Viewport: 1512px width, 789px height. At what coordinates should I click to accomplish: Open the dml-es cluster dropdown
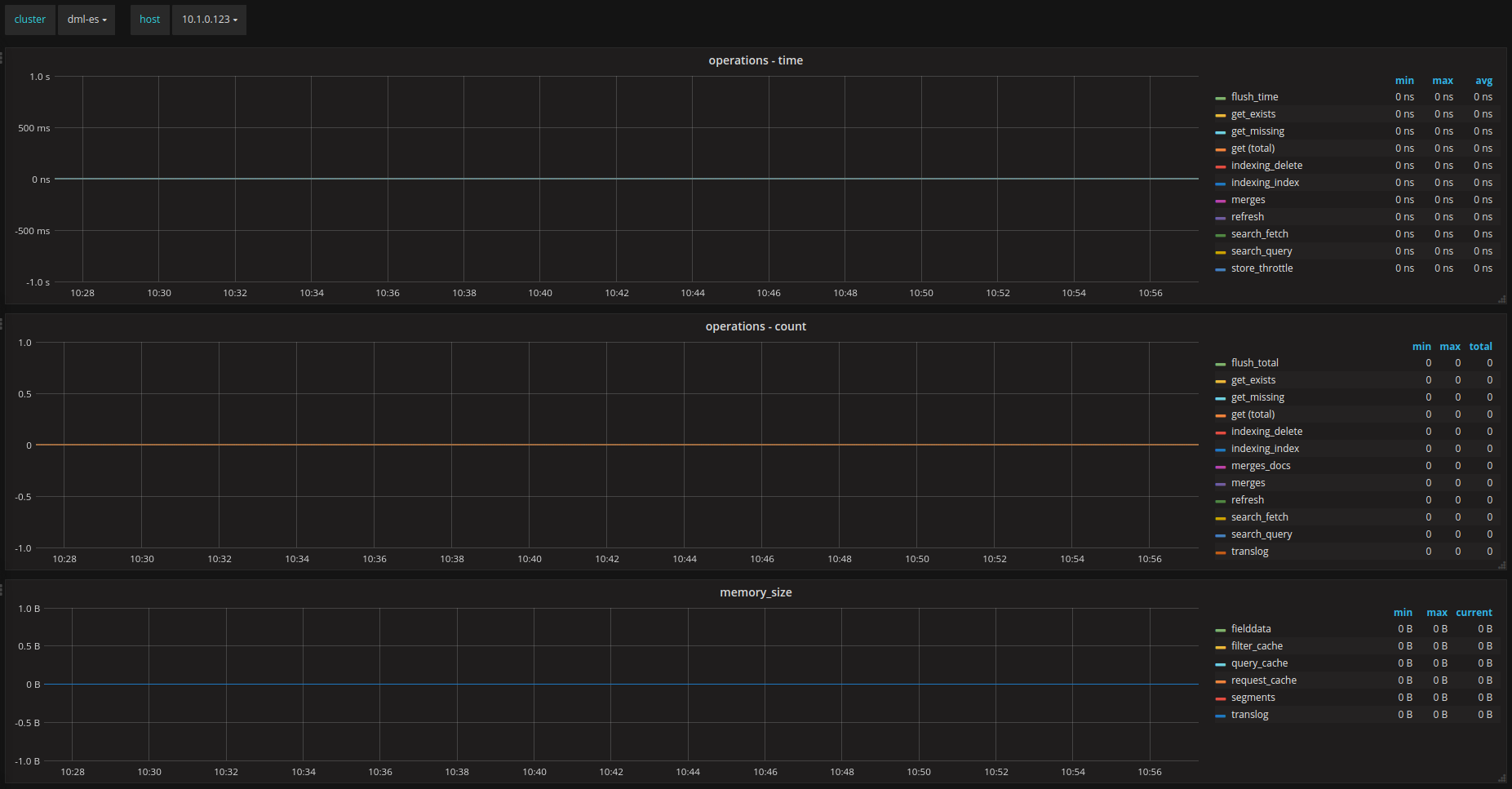tap(86, 20)
